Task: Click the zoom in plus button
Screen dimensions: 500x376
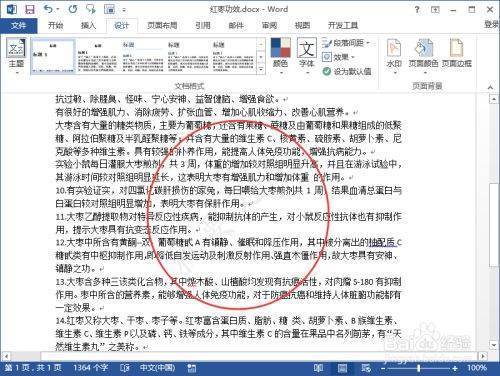Action: click(455, 368)
